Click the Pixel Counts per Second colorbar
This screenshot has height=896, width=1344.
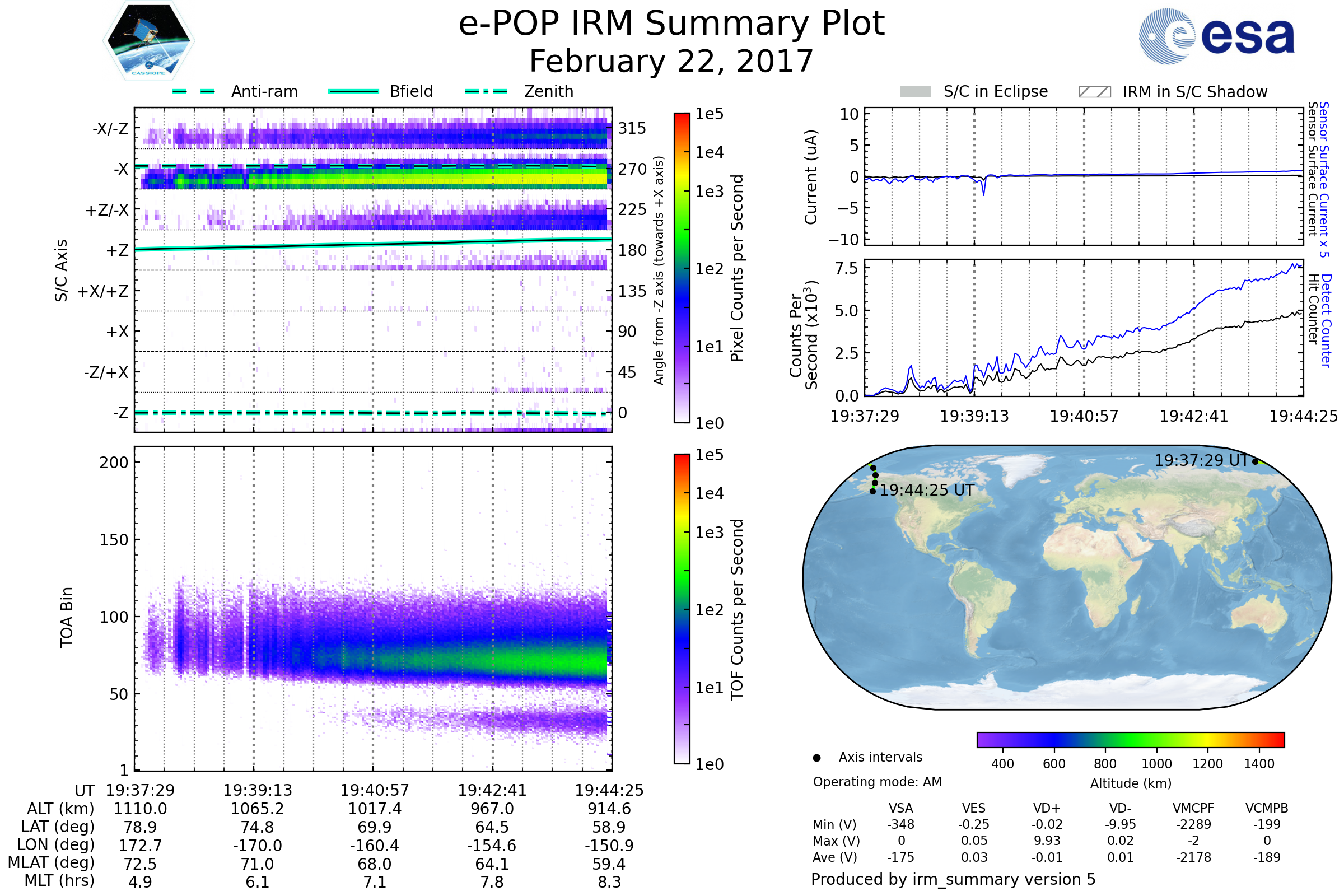tap(682, 268)
